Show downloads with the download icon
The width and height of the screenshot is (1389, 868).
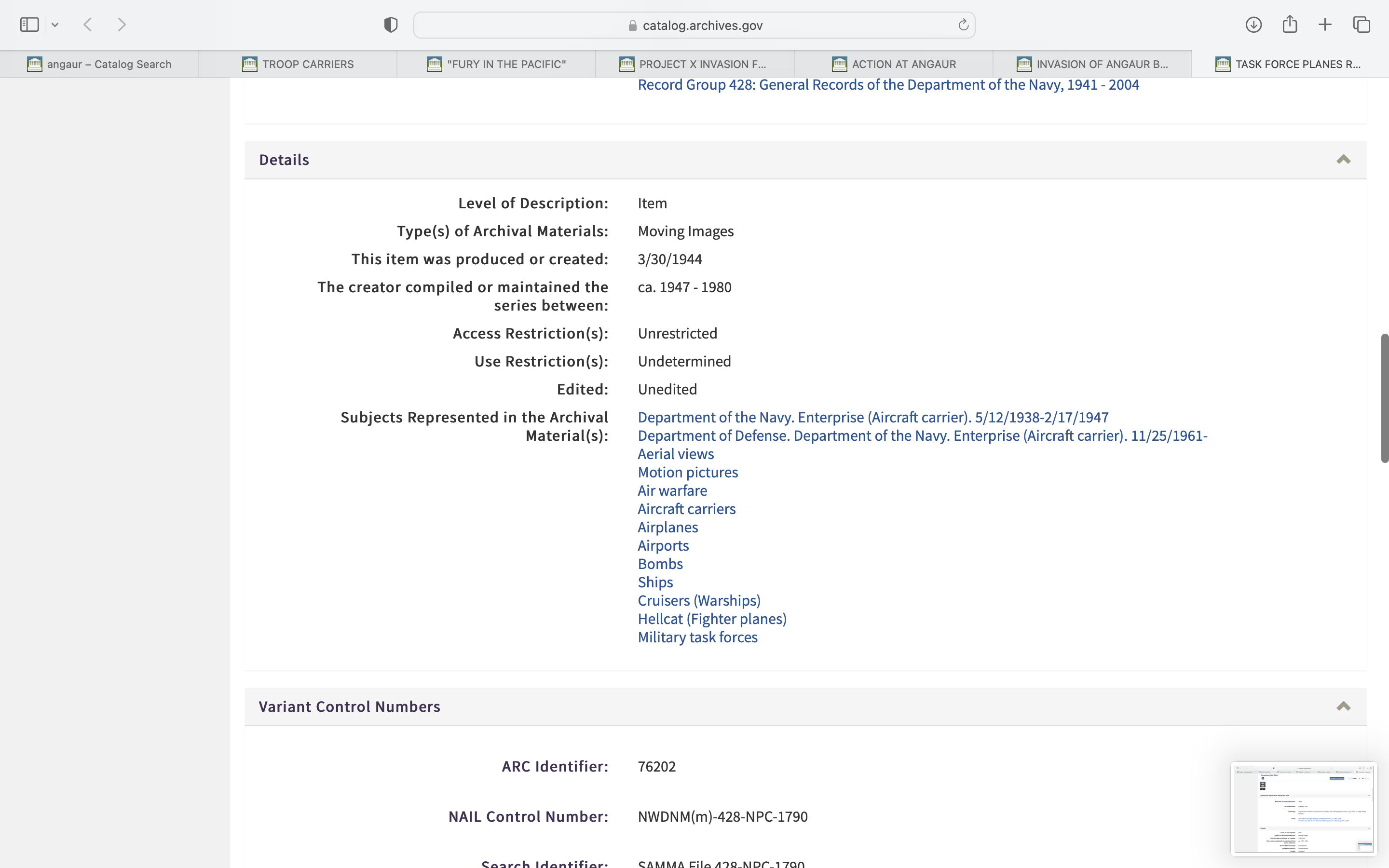pyautogui.click(x=1253, y=25)
